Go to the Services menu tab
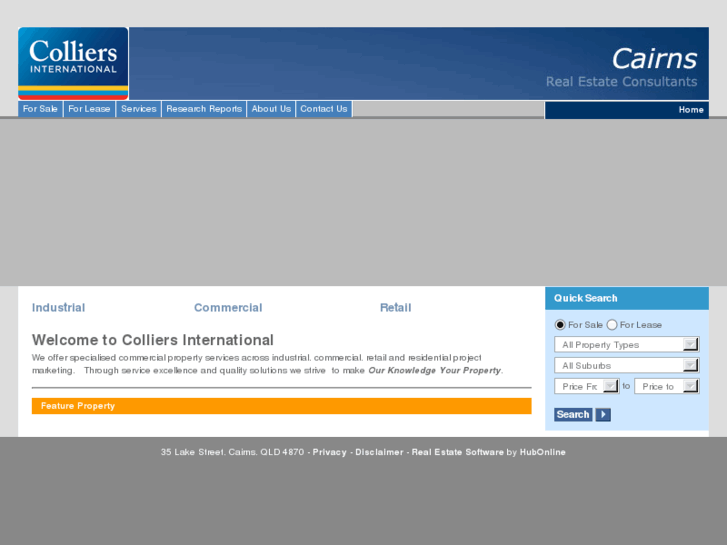This screenshot has height=545, width=727. pos(139,109)
